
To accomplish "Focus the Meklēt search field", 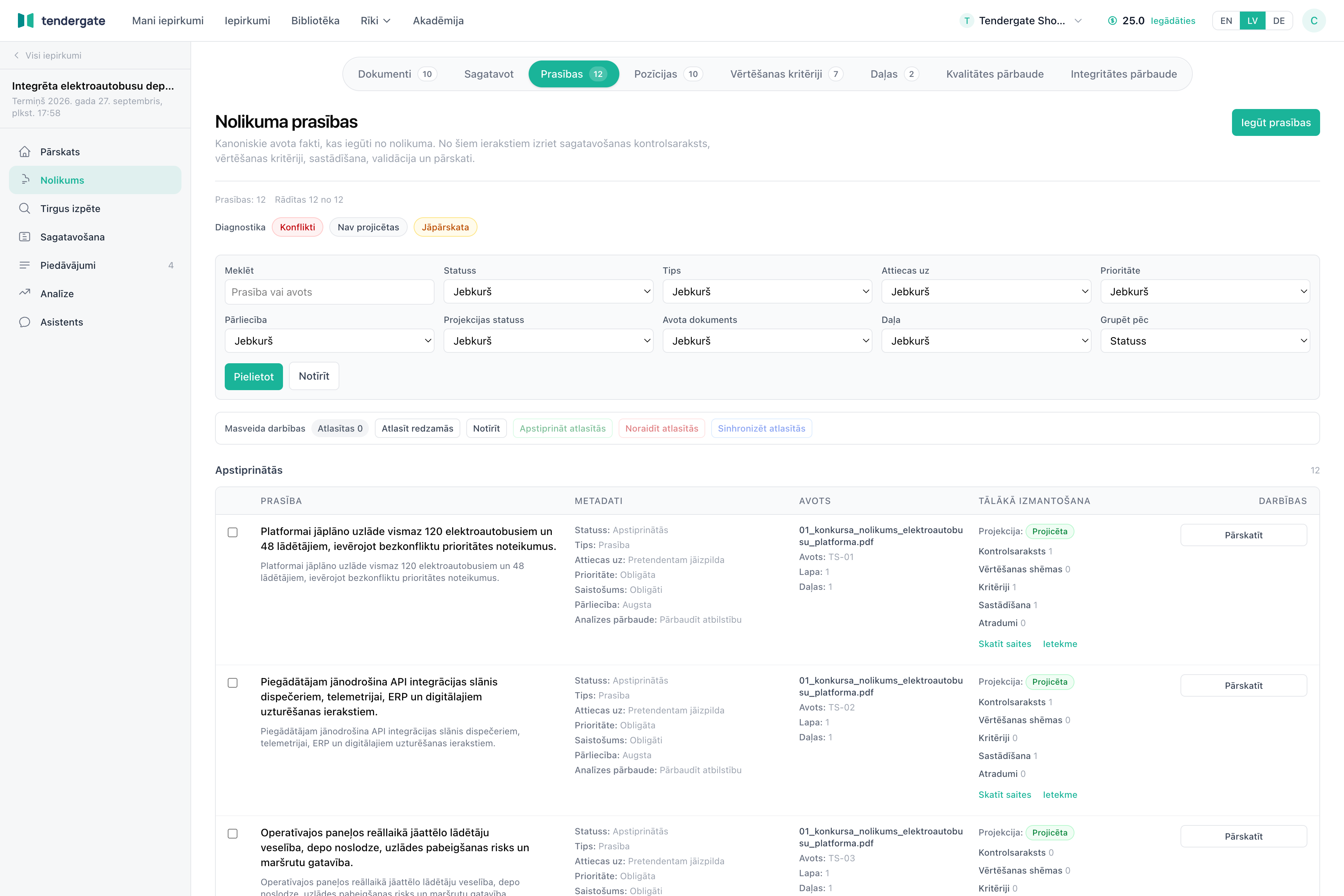I will point(329,292).
